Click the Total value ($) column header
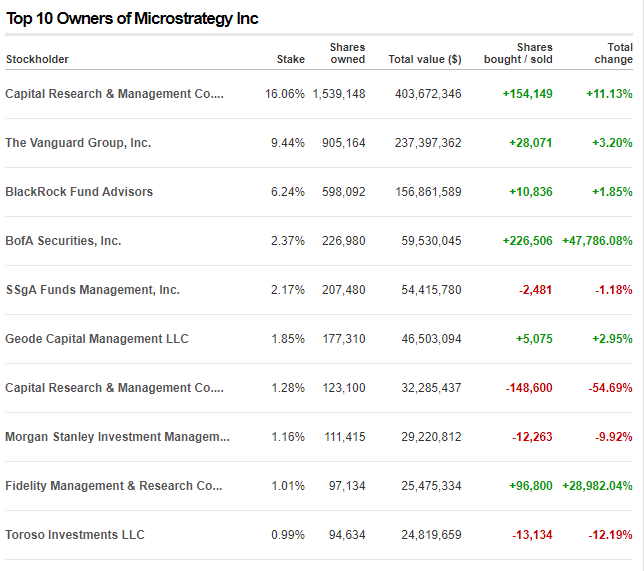The image size is (644, 571). click(x=425, y=60)
